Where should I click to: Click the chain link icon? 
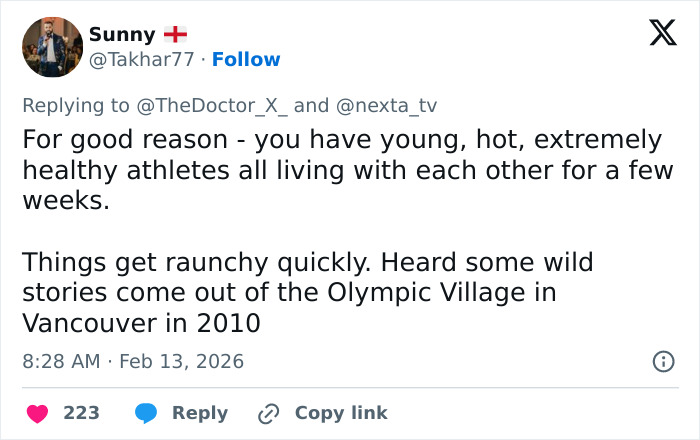[268, 413]
